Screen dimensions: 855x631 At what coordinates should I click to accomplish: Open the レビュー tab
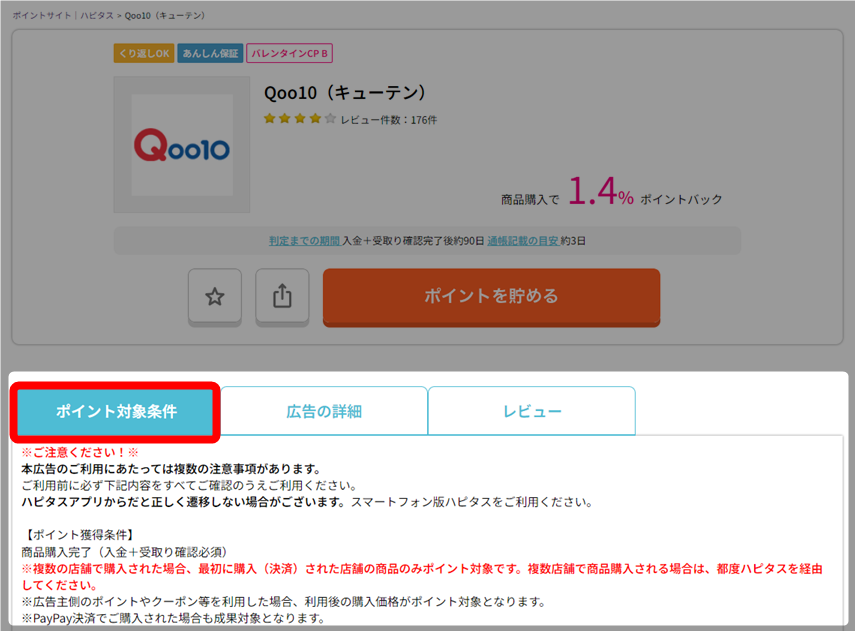point(532,411)
